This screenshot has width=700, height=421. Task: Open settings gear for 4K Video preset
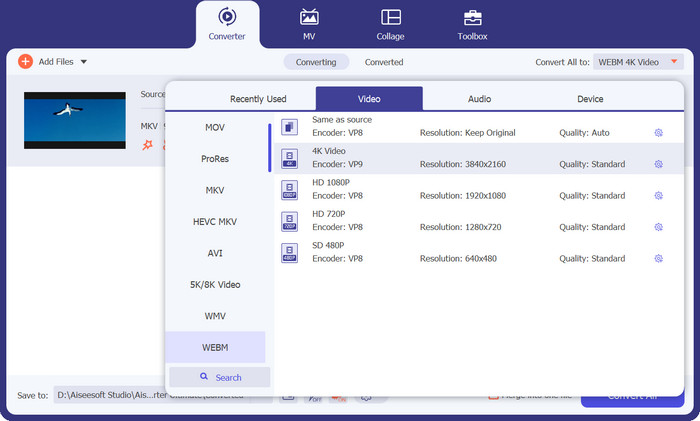[658, 164]
